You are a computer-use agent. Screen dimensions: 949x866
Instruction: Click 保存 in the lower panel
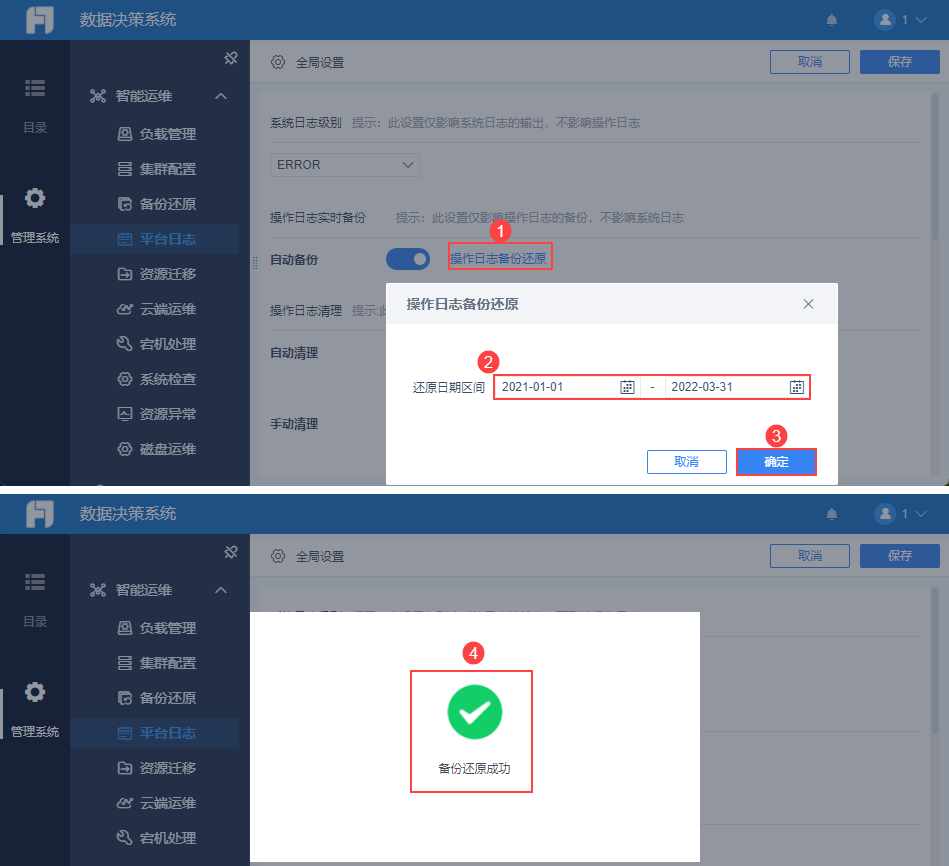pyautogui.click(x=899, y=556)
